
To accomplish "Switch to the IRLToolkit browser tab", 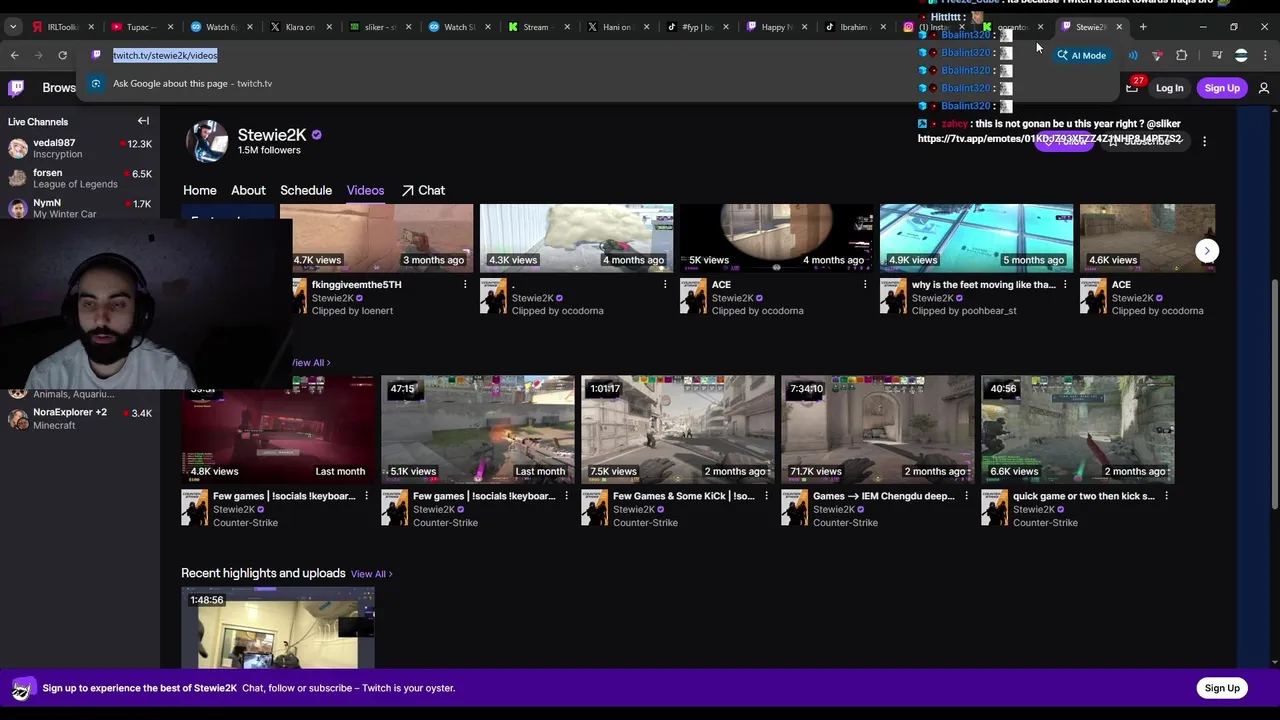I will [x=62, y=27].
